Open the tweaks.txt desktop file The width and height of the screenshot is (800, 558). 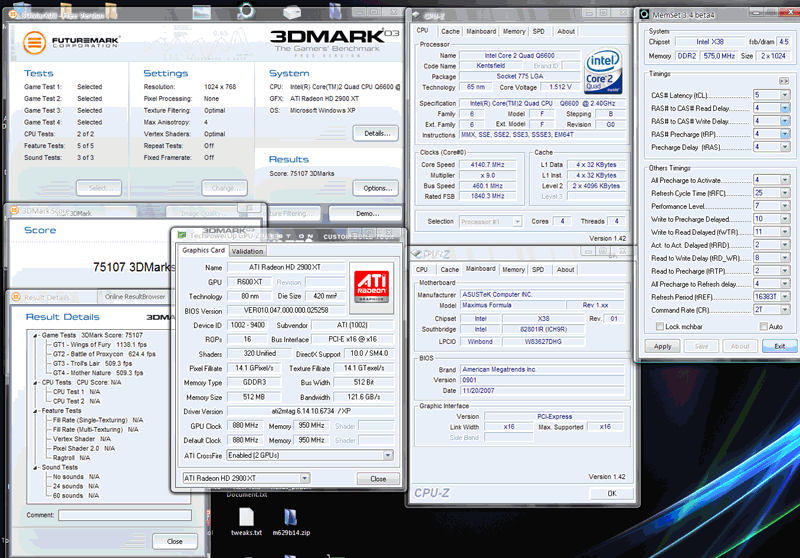coord(246,521)
